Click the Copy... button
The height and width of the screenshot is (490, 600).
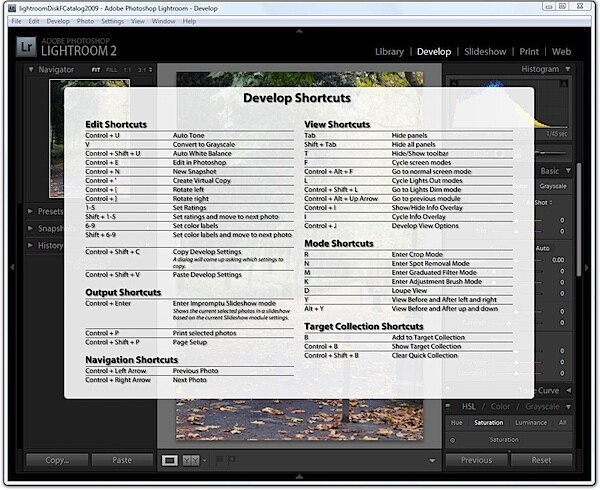tap(57, 460)
